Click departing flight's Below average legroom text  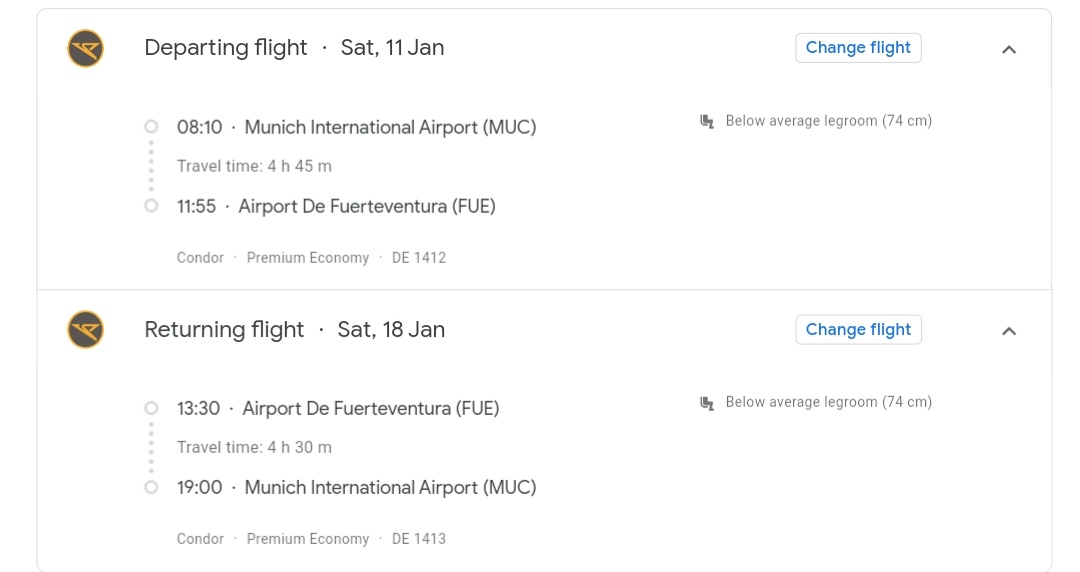[x=828, y=121]
